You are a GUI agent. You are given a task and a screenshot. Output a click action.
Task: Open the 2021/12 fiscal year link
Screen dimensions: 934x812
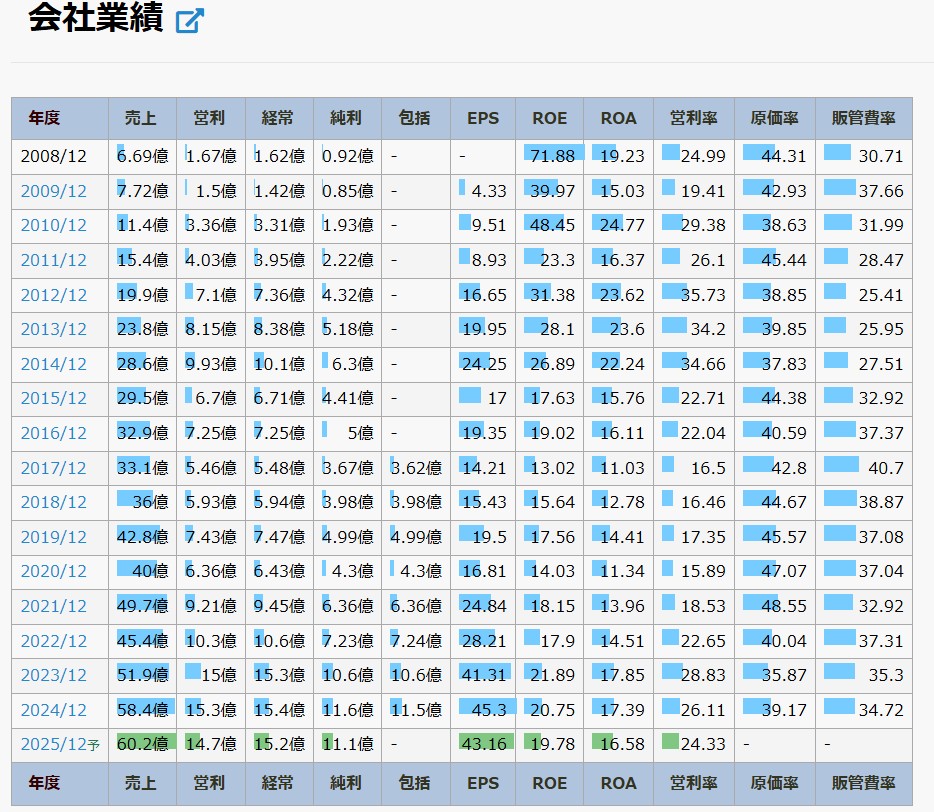(x=54, y=606)
